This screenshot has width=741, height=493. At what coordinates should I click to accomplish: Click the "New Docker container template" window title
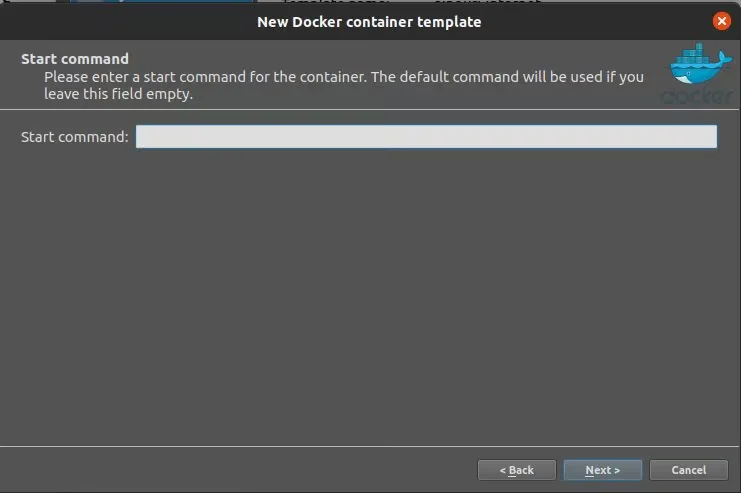click(369, 21)
